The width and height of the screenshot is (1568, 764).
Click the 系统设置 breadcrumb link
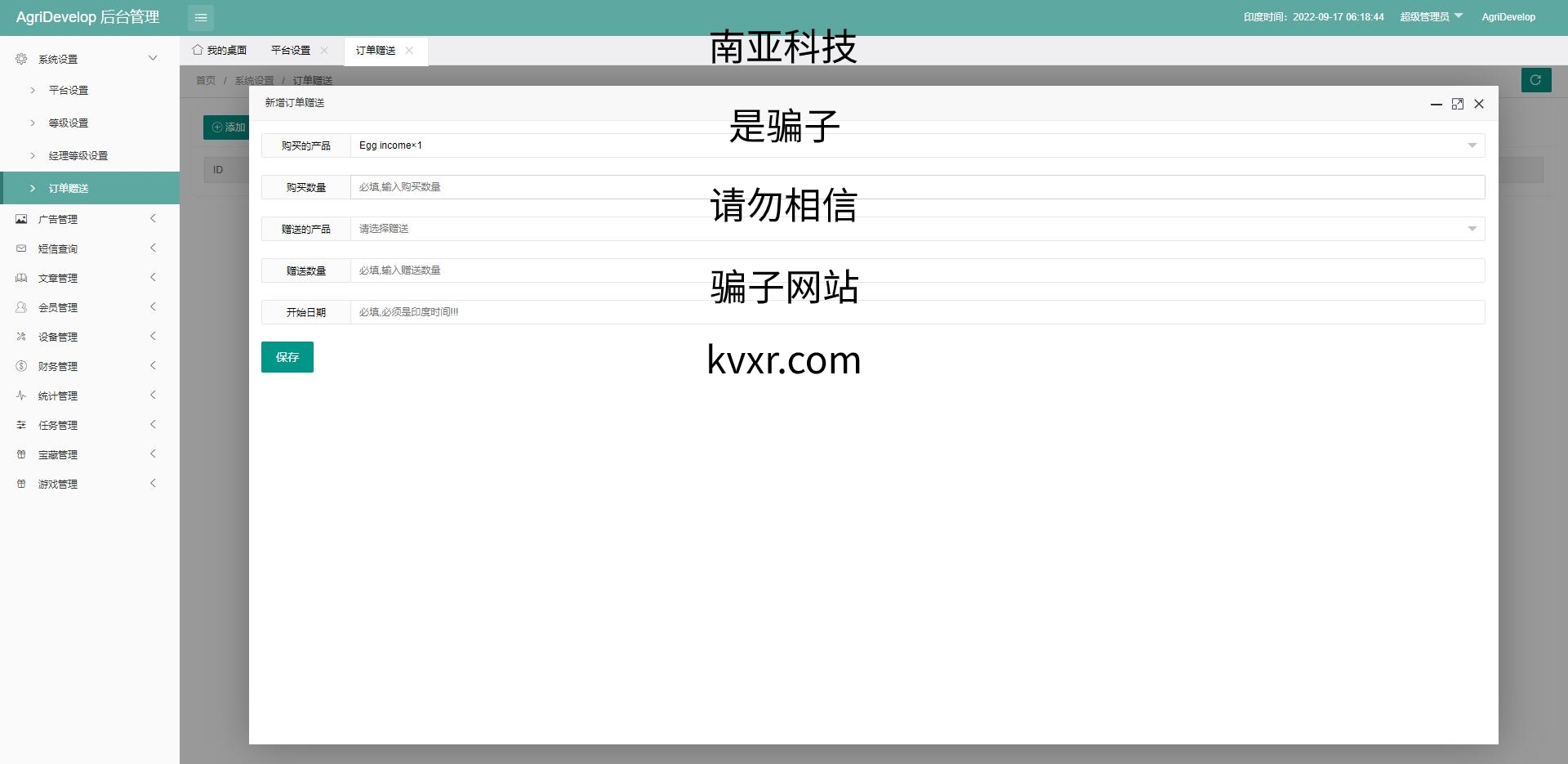(255, 80)
